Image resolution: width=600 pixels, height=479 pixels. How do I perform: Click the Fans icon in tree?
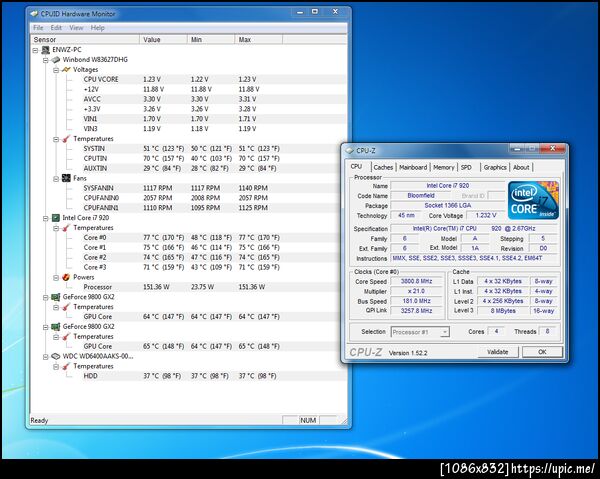tap(66, 178)
